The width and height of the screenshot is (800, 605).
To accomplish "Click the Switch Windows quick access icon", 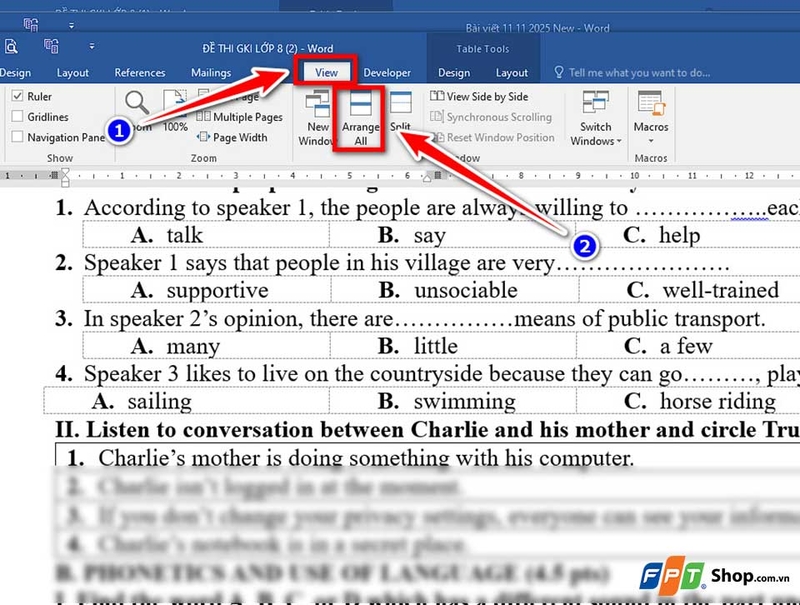I will click(51, 46).
